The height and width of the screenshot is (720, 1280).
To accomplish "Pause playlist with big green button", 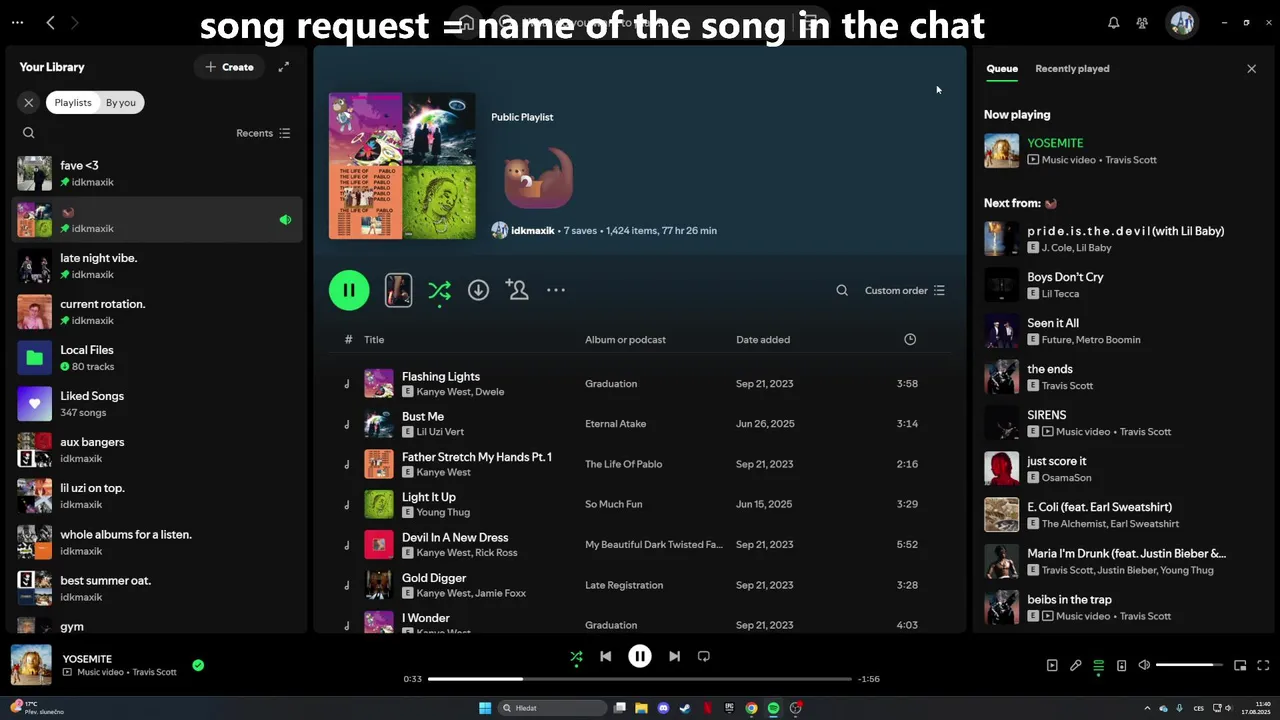I will point(349,290).
